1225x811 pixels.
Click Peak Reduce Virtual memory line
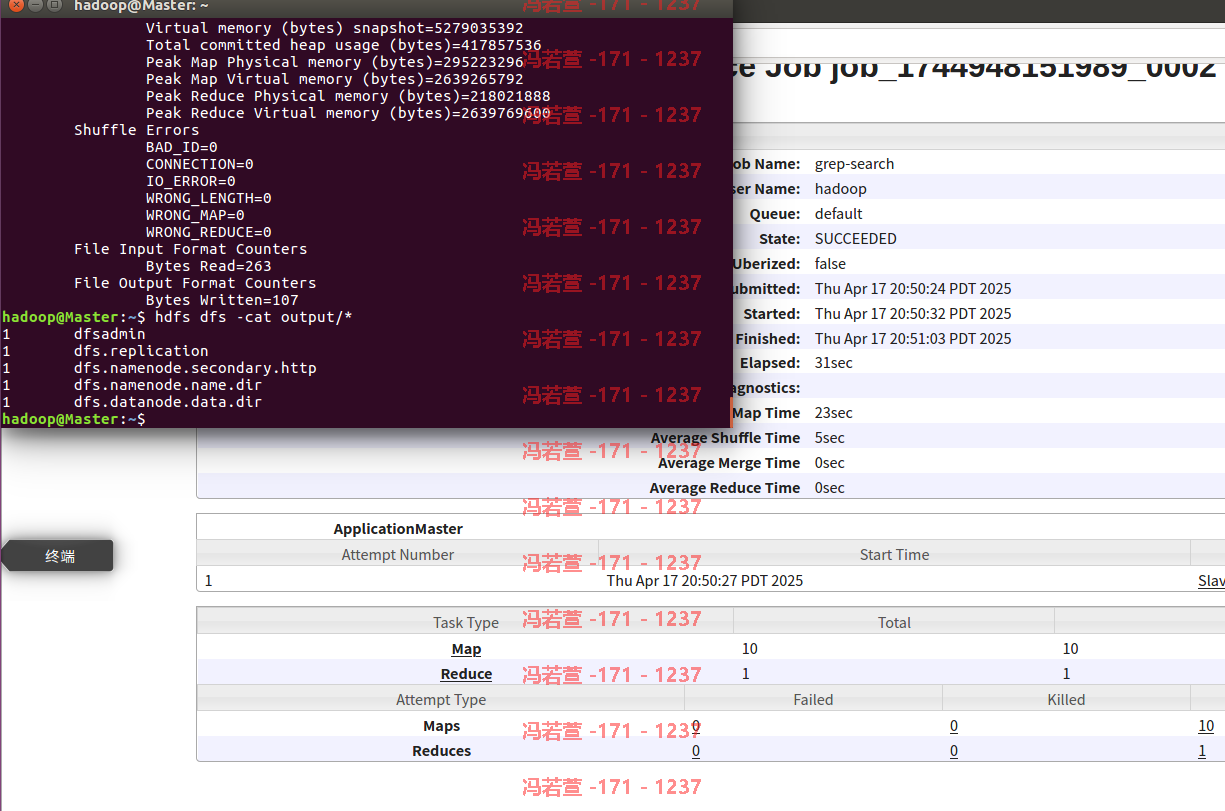pos(348,113)
